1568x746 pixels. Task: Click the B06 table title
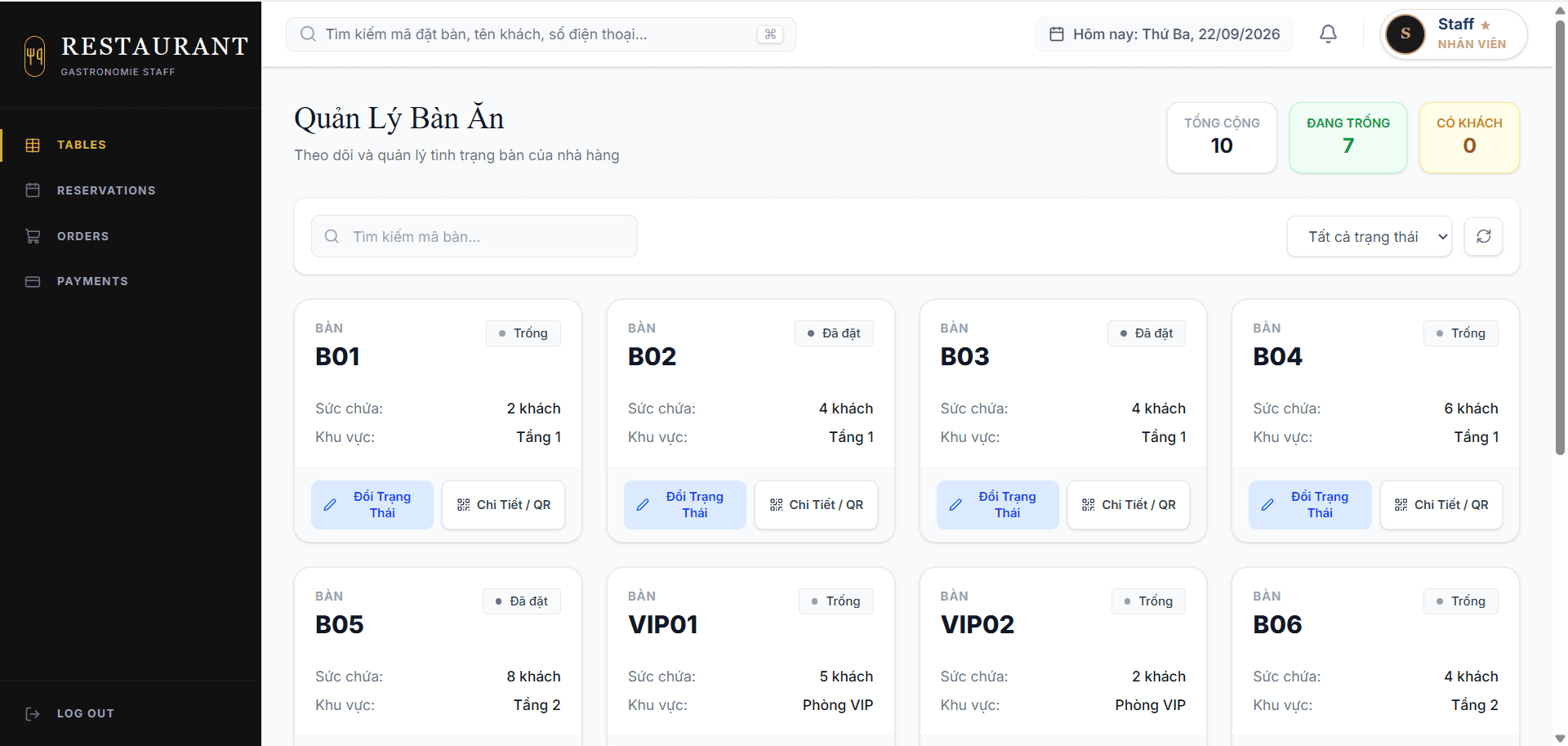click(1278, 624)
